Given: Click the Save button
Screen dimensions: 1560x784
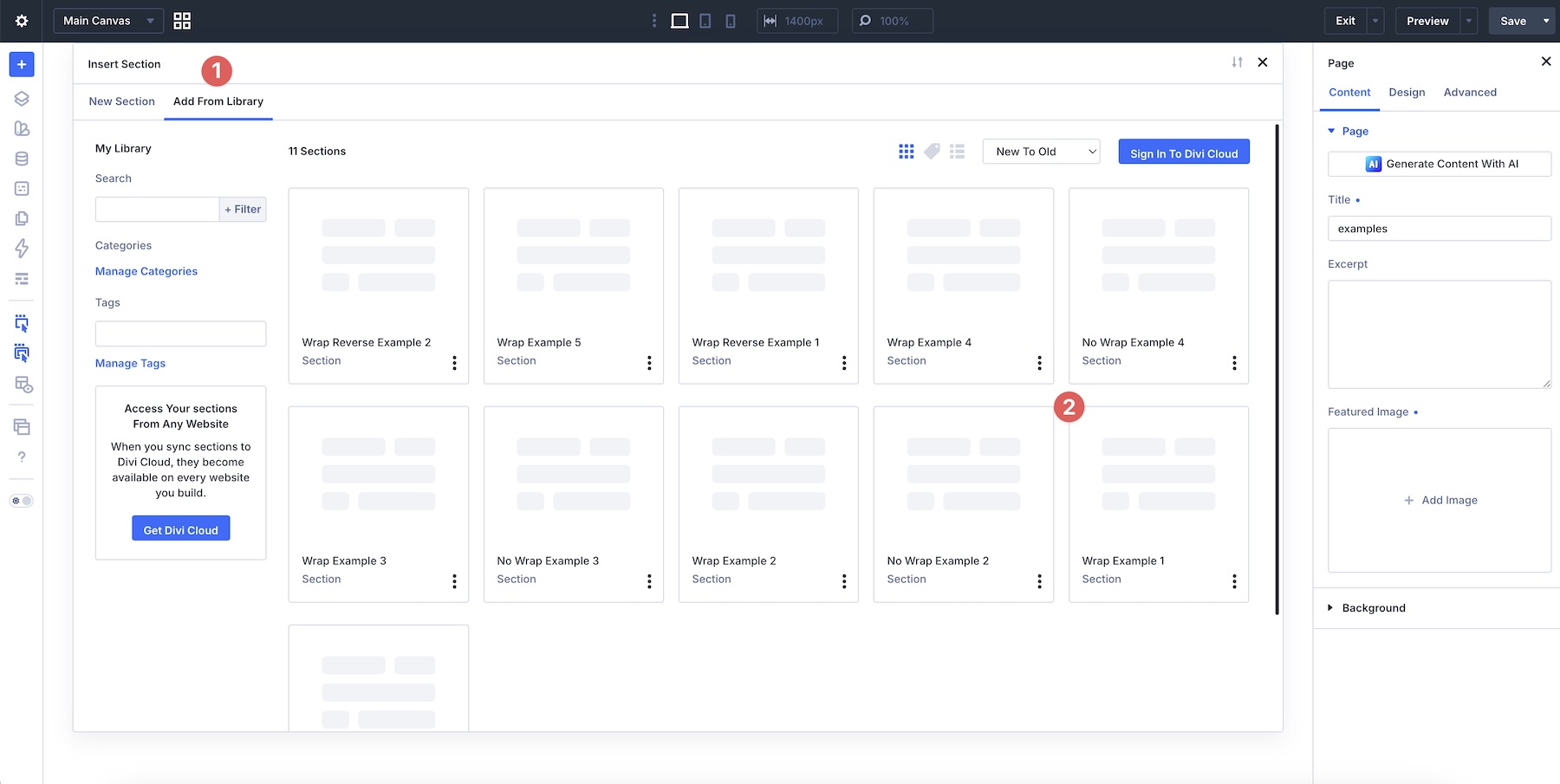Looking at the screenshot, I should pos(1513,21).
